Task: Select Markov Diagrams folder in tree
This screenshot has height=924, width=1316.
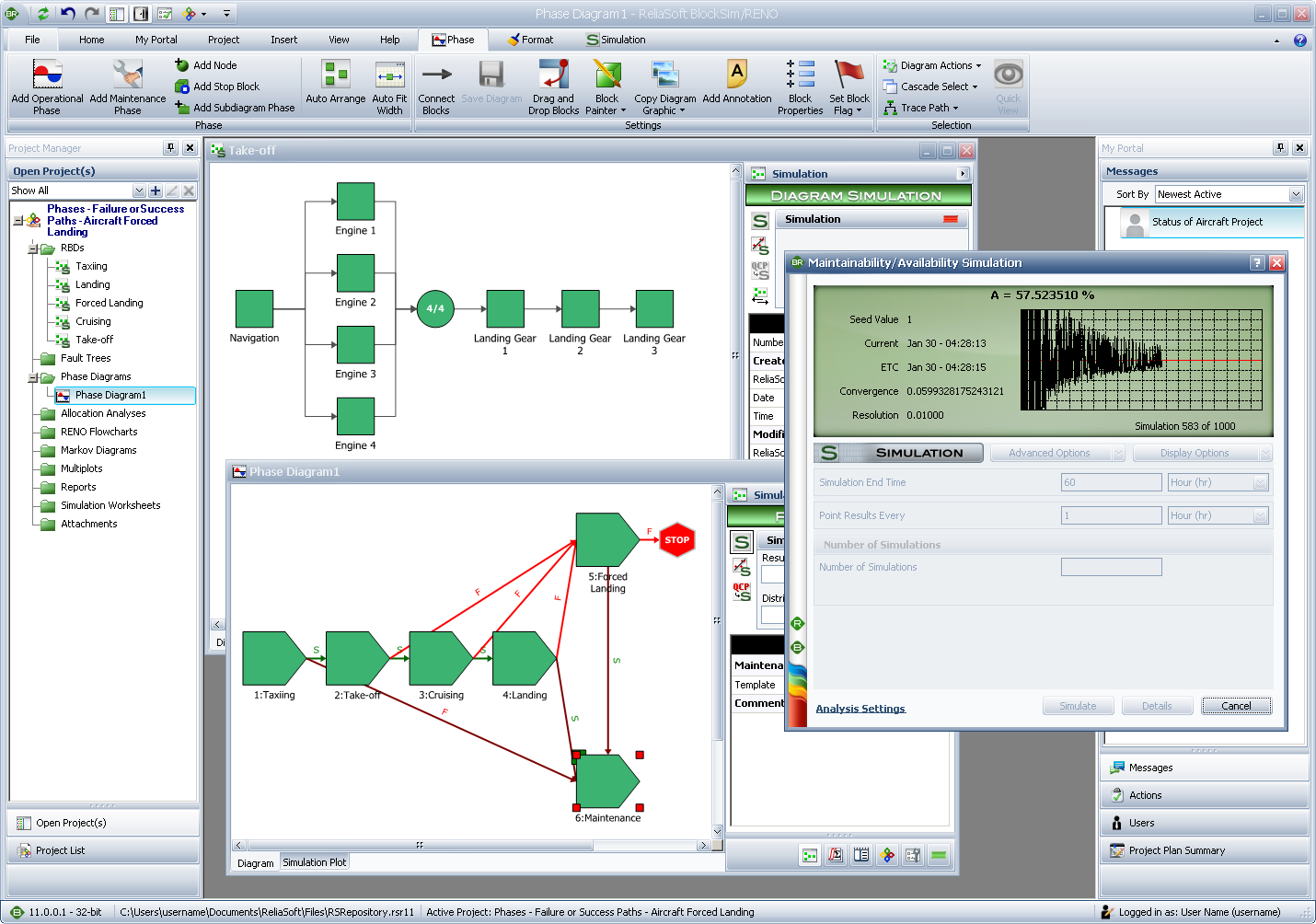Action: [98, 450]
